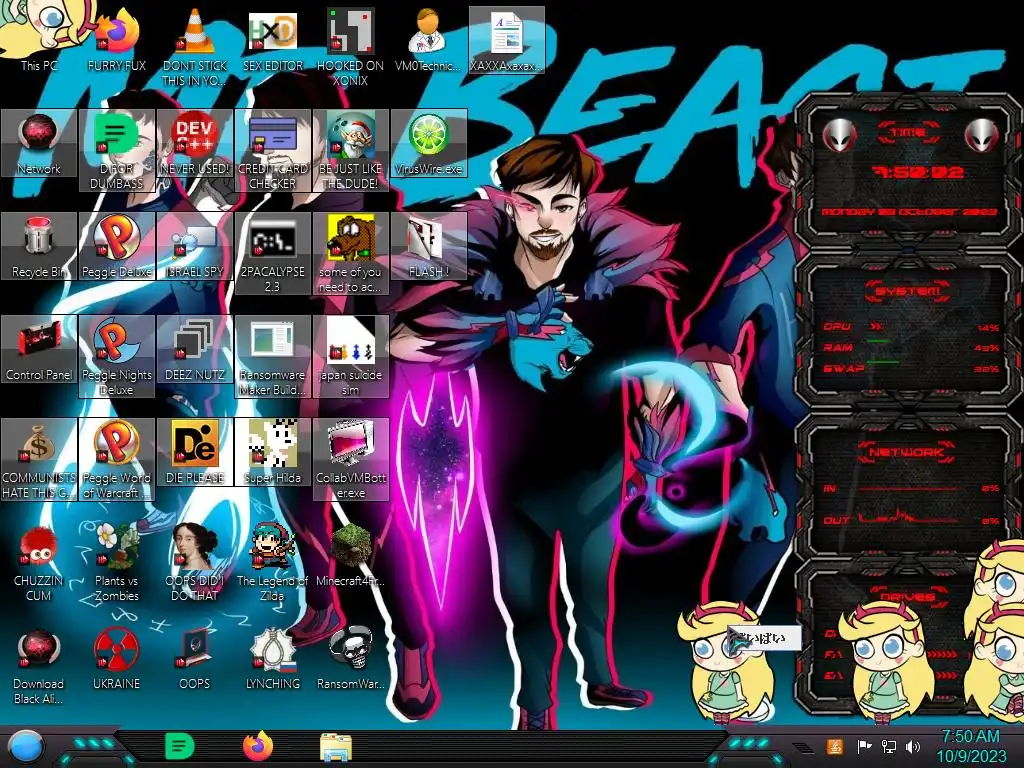Select the DIE PLEASE icon
The height and width of the screenshot is (768, 1024).
coord(195,452)
